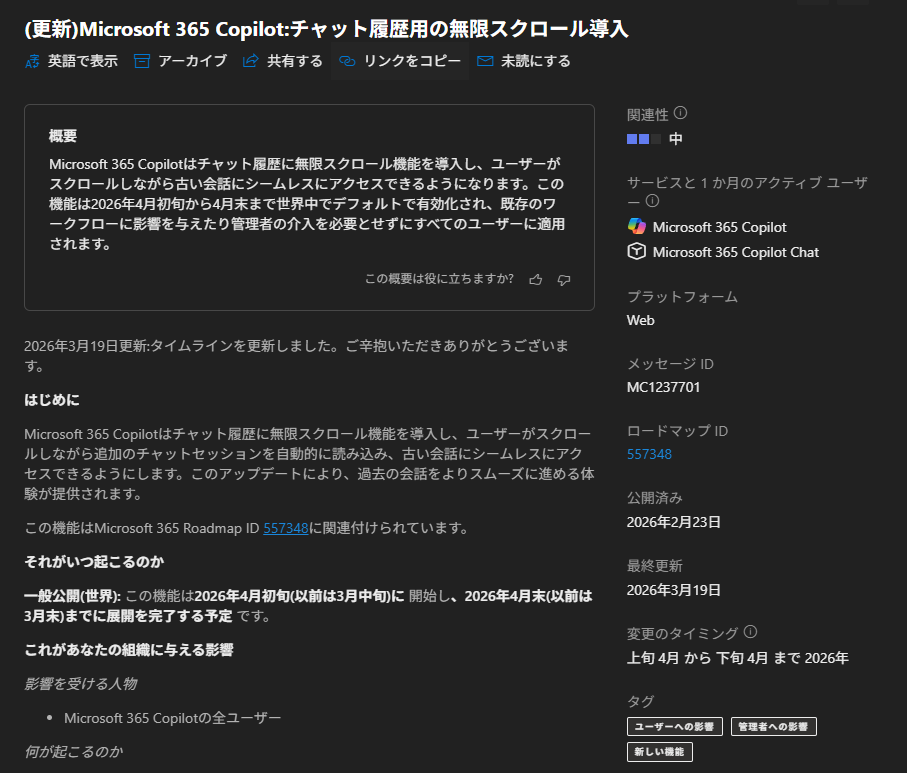Give the summary a thumbs up
Screen dimensions: 907x773
click(x=536, y=279)
